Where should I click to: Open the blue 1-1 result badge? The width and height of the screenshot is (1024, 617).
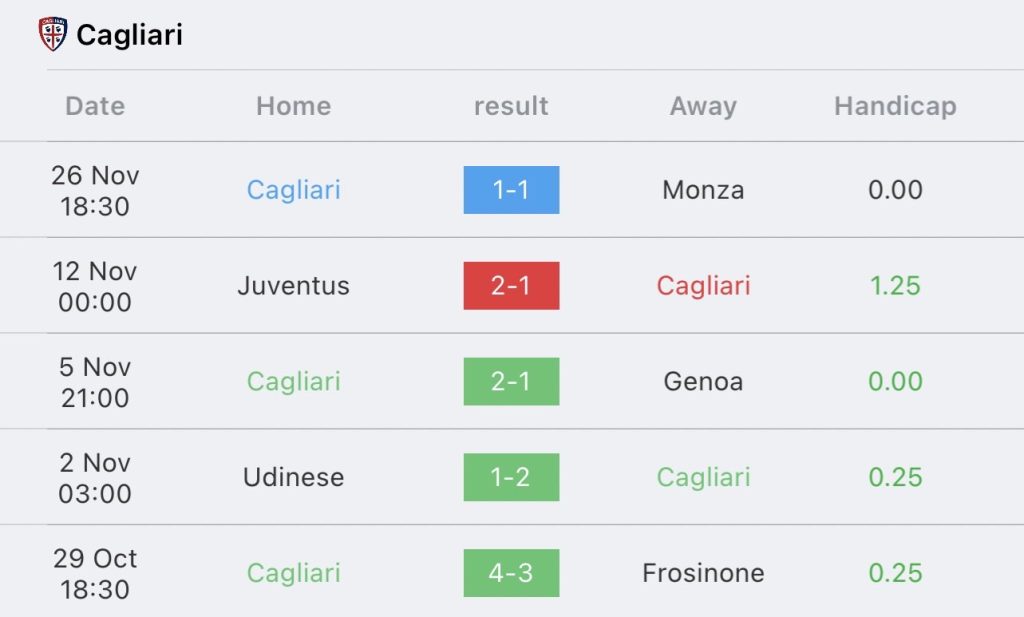tap(511, 190)
